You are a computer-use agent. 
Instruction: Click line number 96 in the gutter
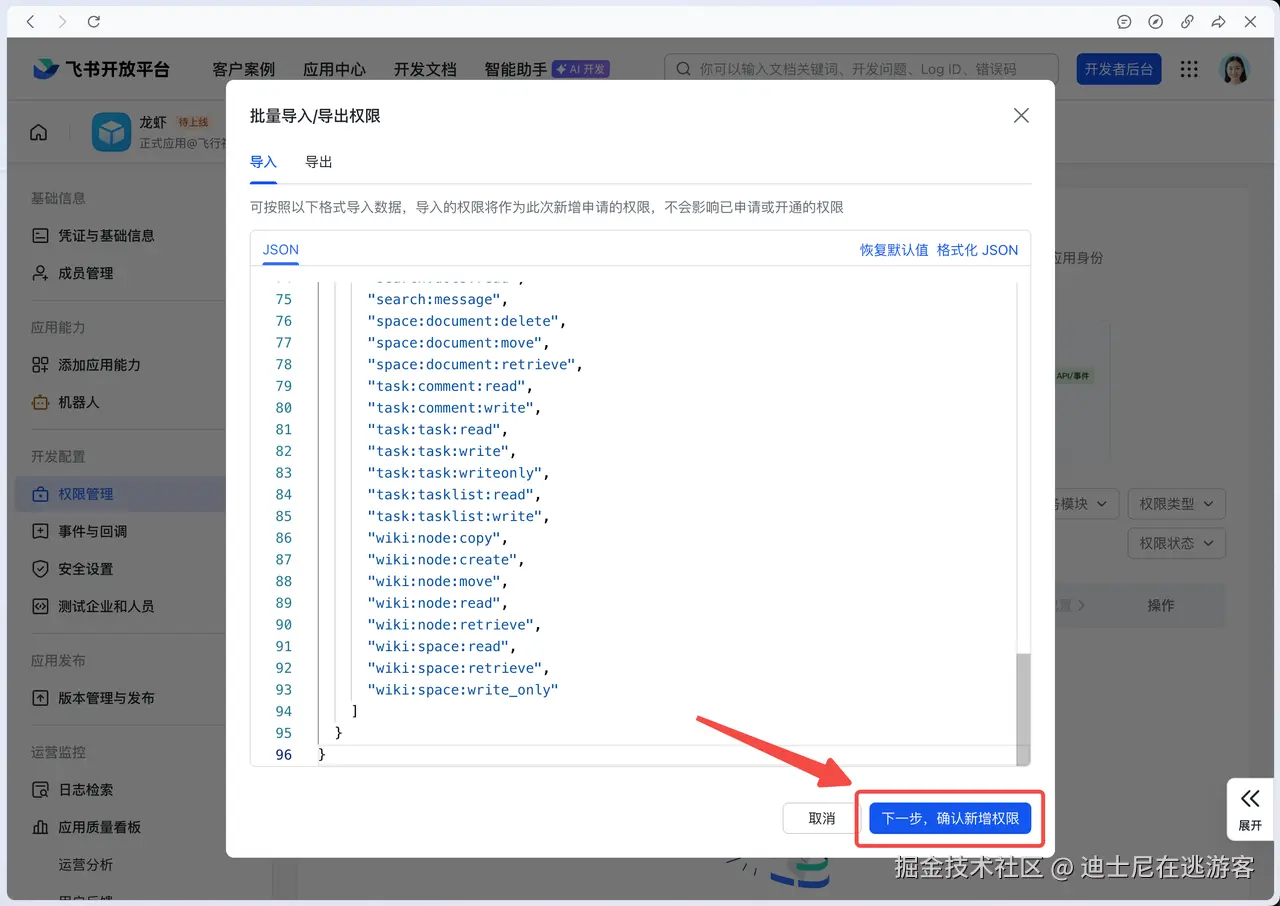point(284,755)
